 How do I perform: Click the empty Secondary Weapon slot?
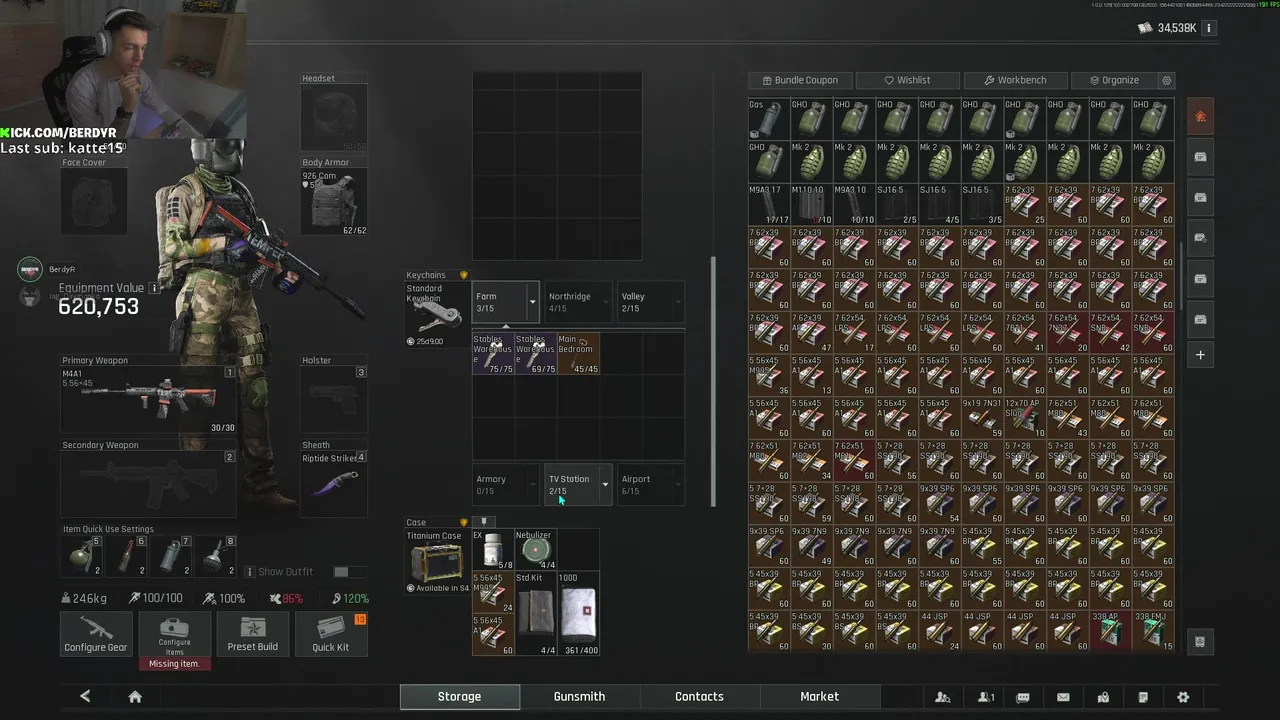(x=149, y=485)
